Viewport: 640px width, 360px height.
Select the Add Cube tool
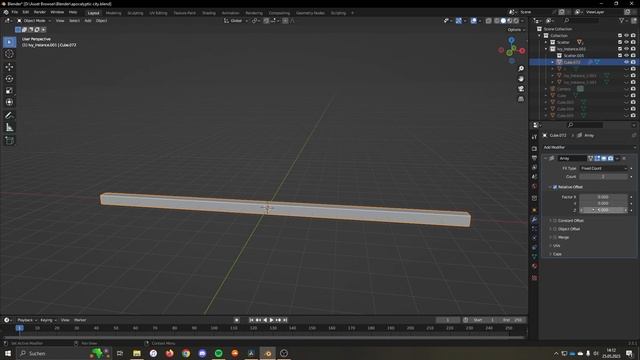9,141
